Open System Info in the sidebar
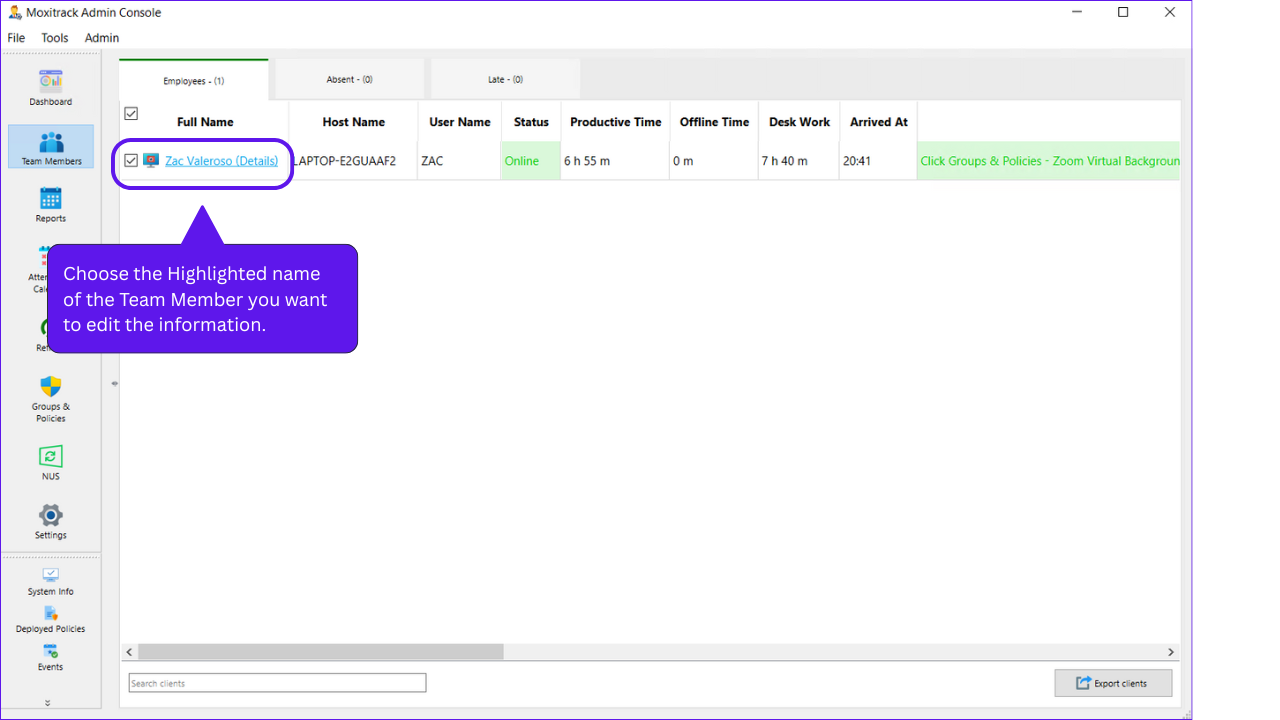1280x720 pixels. click(x=50, y=582)
